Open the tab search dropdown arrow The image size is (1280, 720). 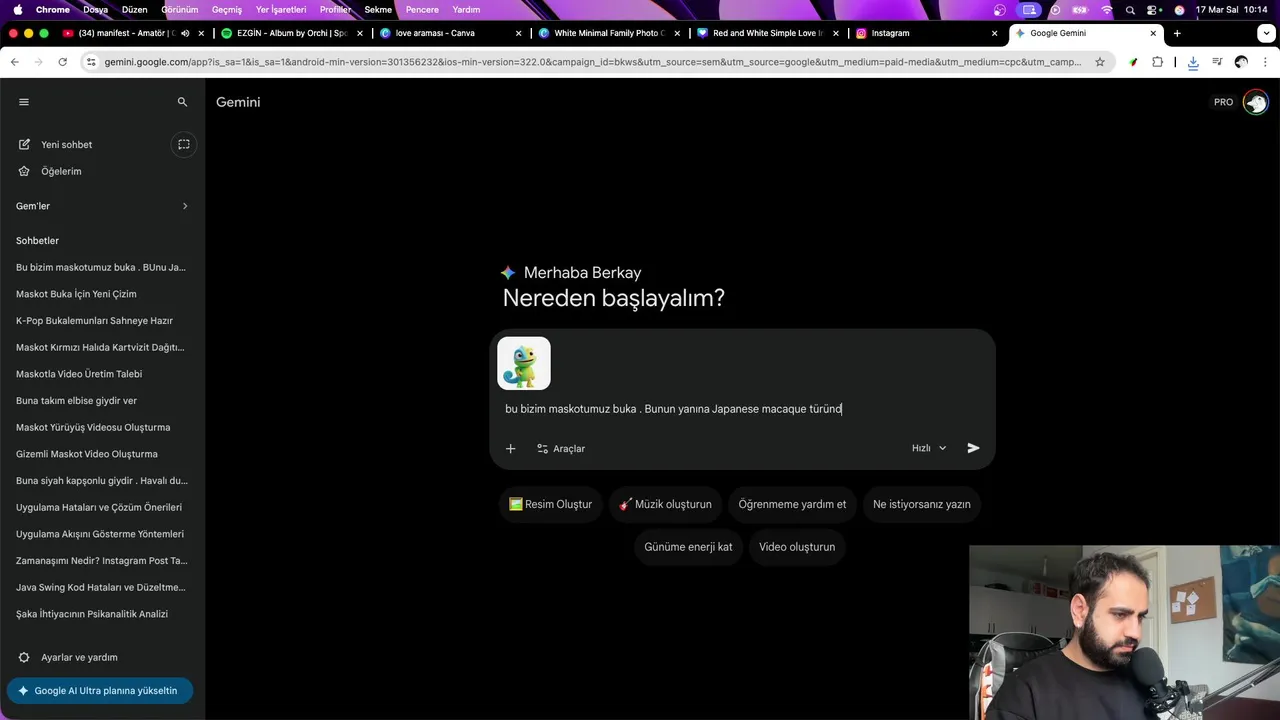tap(1265, 33)
